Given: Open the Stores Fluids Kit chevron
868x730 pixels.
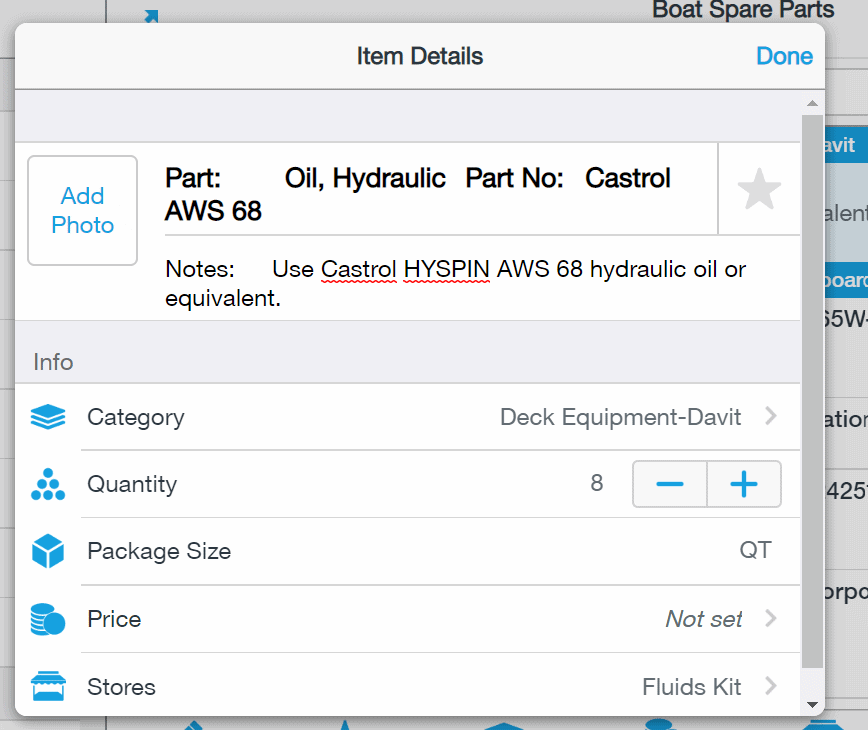Looking at the screenshot, I should coord(771,686).
